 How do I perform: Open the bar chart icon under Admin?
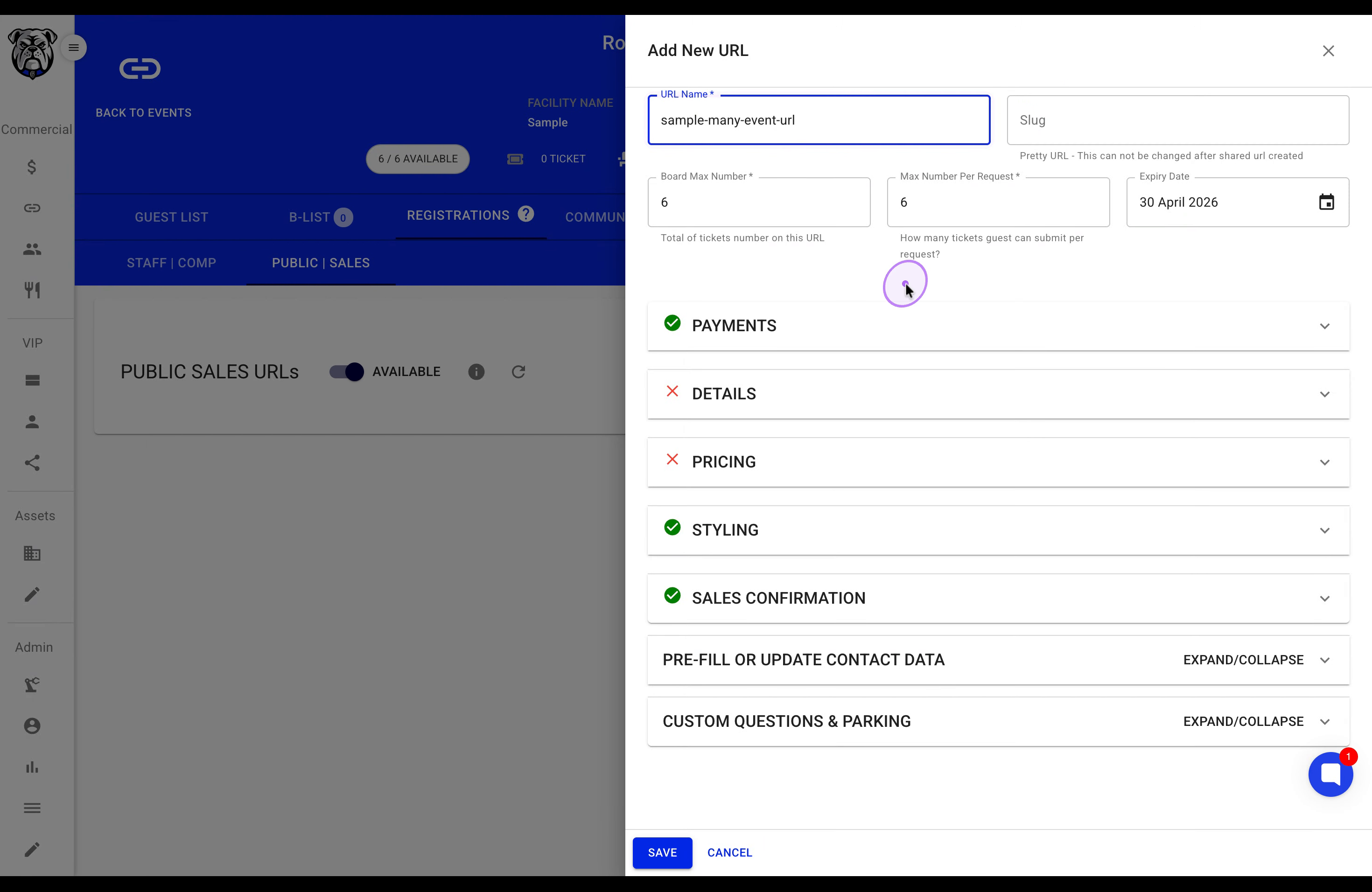pos(32,767)
